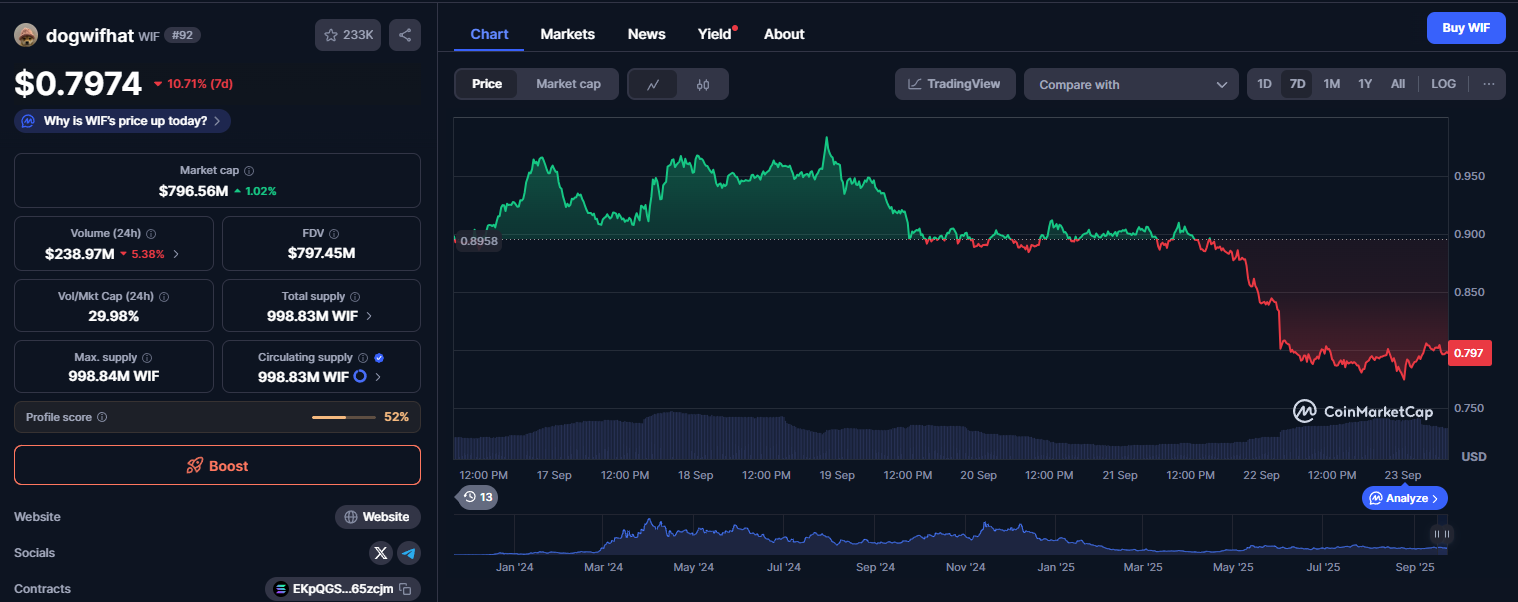Image resolution: width=1518 pixels, height=602 pixels.
Task: Click the 0.797 current price label
Action: point(1469,353)
